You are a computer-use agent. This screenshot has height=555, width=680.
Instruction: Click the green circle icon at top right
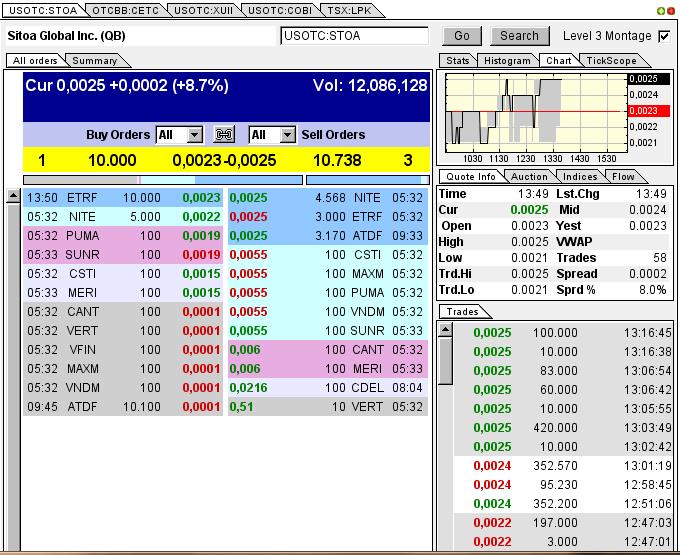pyautogui.click(x=661, y=10)
